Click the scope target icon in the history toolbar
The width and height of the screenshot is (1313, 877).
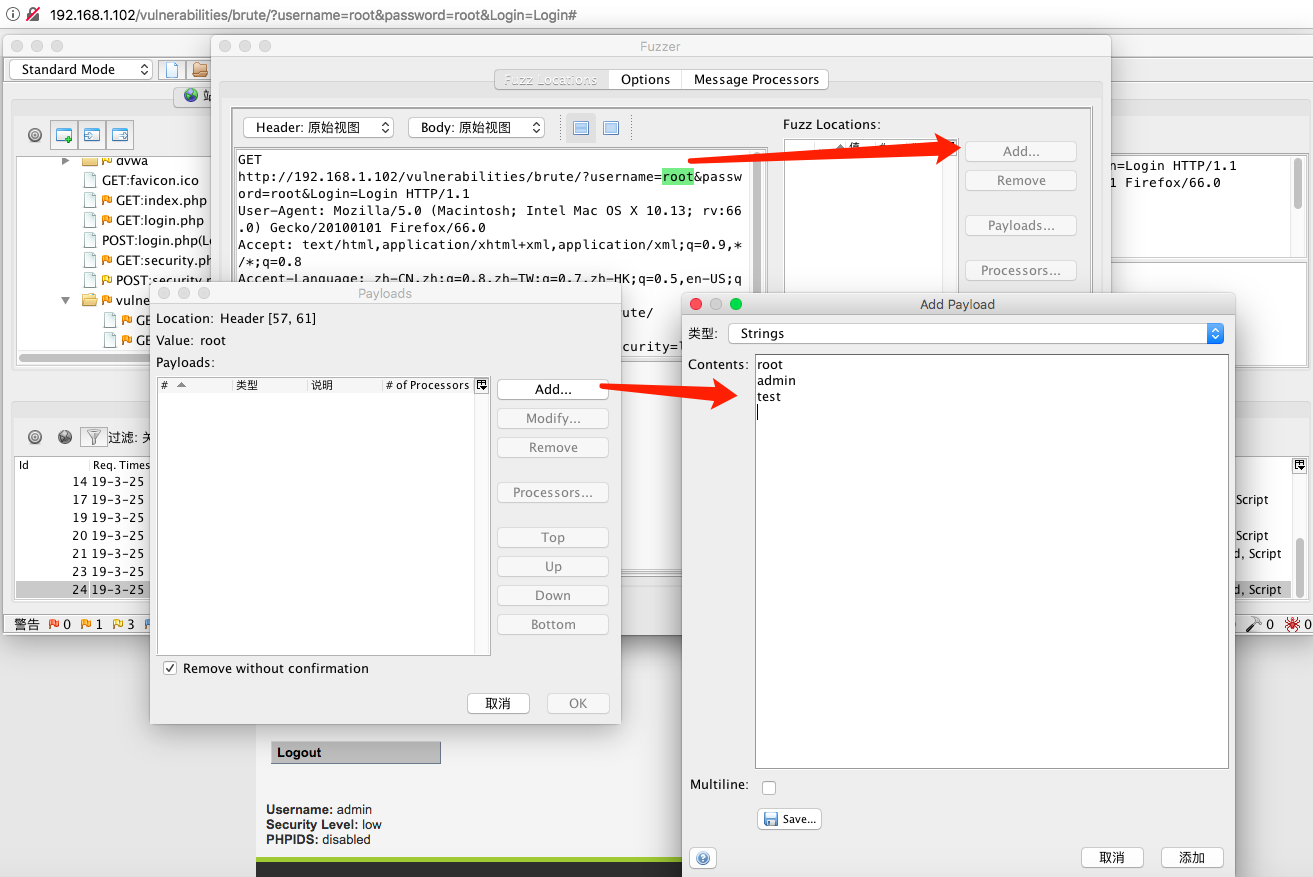point(35,436)
